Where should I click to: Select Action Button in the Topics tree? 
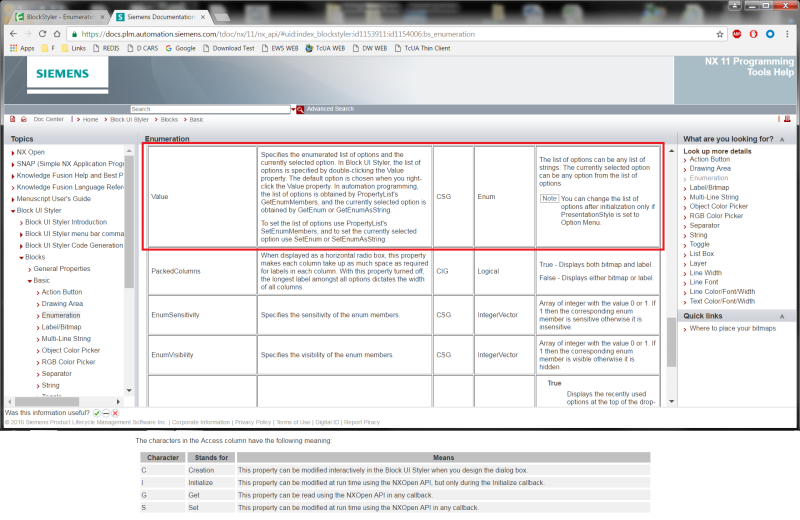62,292
